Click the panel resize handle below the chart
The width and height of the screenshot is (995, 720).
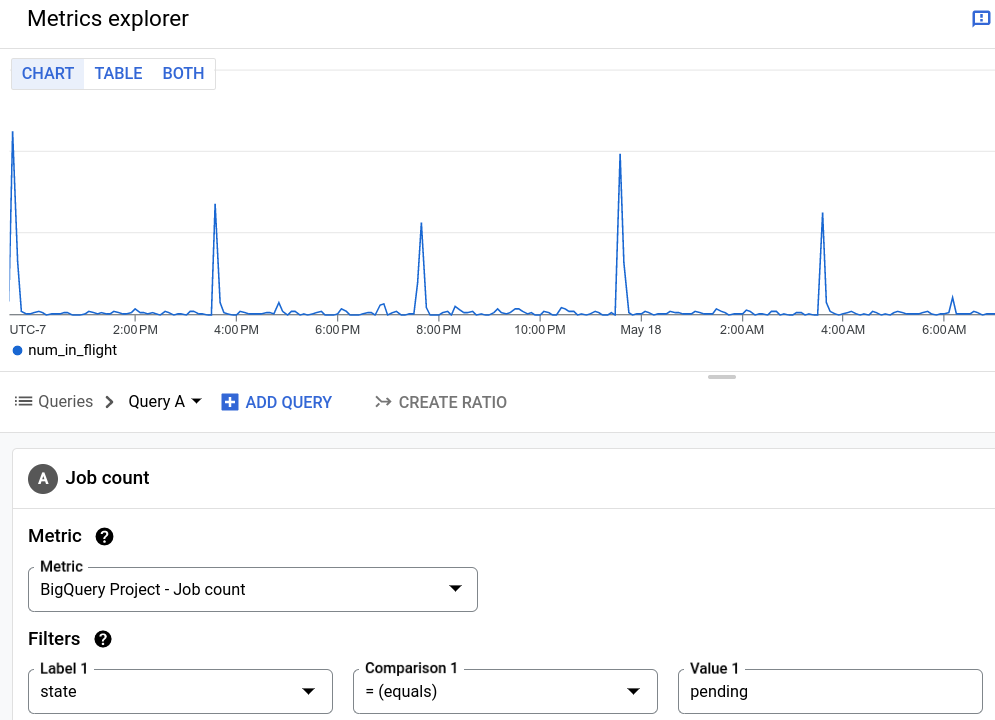click(721, 377)
